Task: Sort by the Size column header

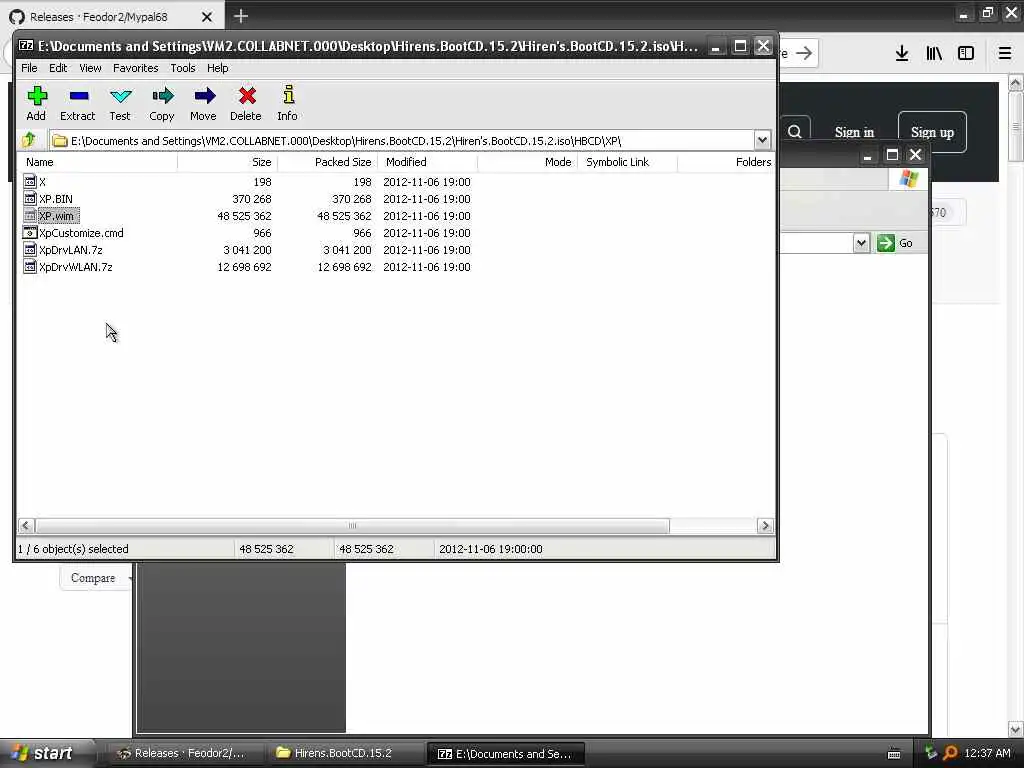Action: point(227,162)
